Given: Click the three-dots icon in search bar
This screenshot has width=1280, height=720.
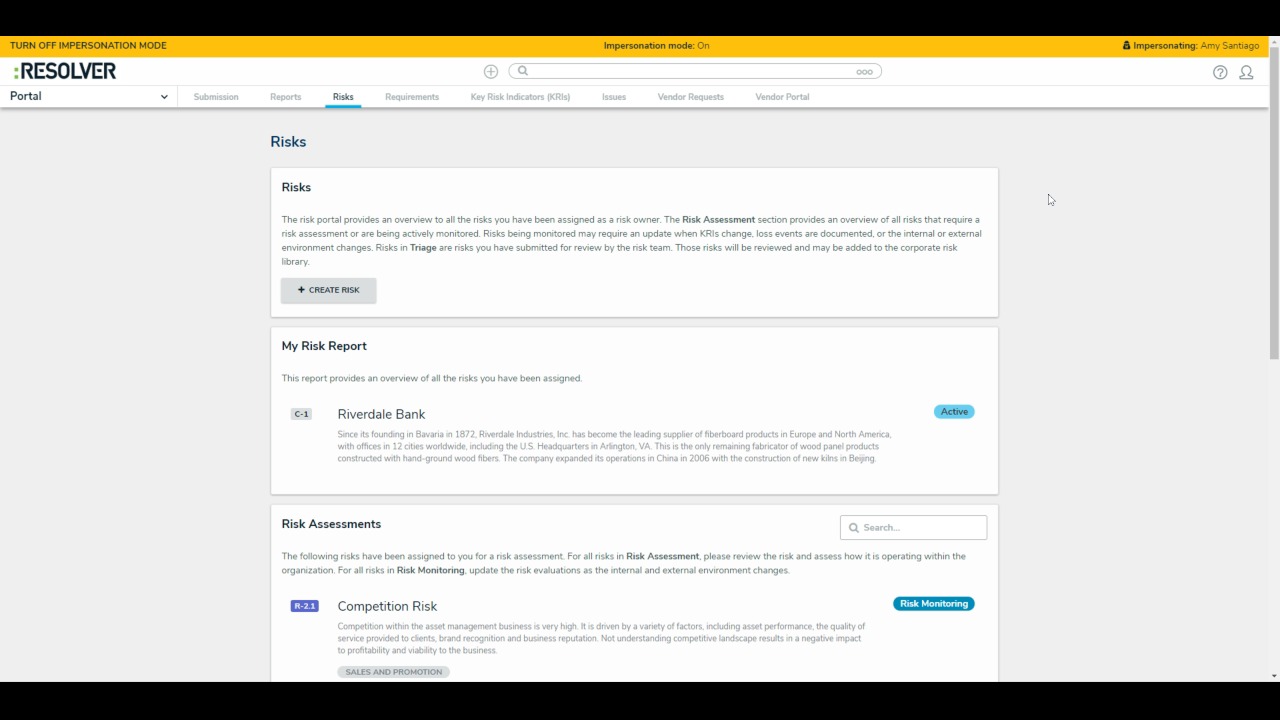Looking at the screenshot, I should 864,72.
